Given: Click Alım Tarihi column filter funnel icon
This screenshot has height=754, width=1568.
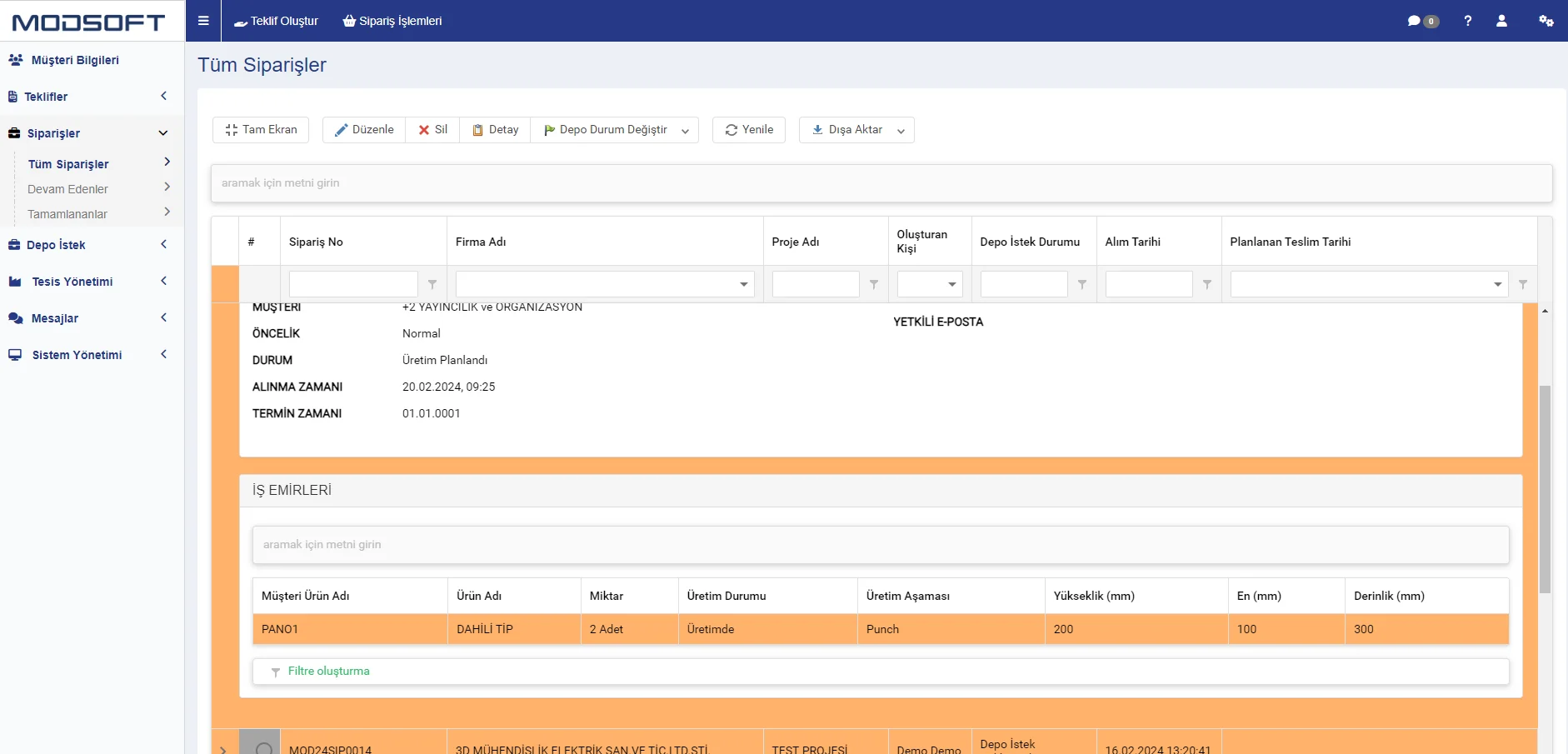Looking at the screenshot, I should pyautogui.click(x=1207, y=285).
